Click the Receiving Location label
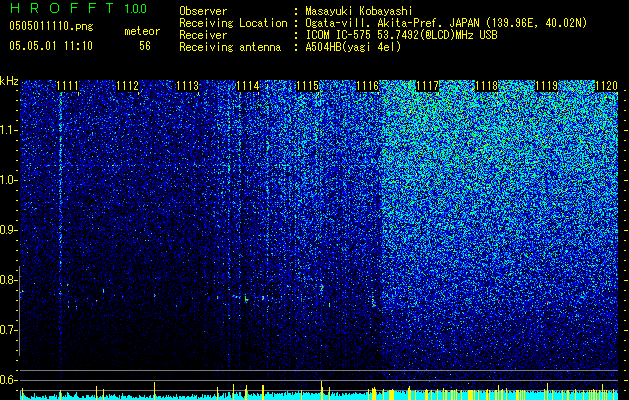Screen dimensions: 629x400 click(x=233, y=23)
